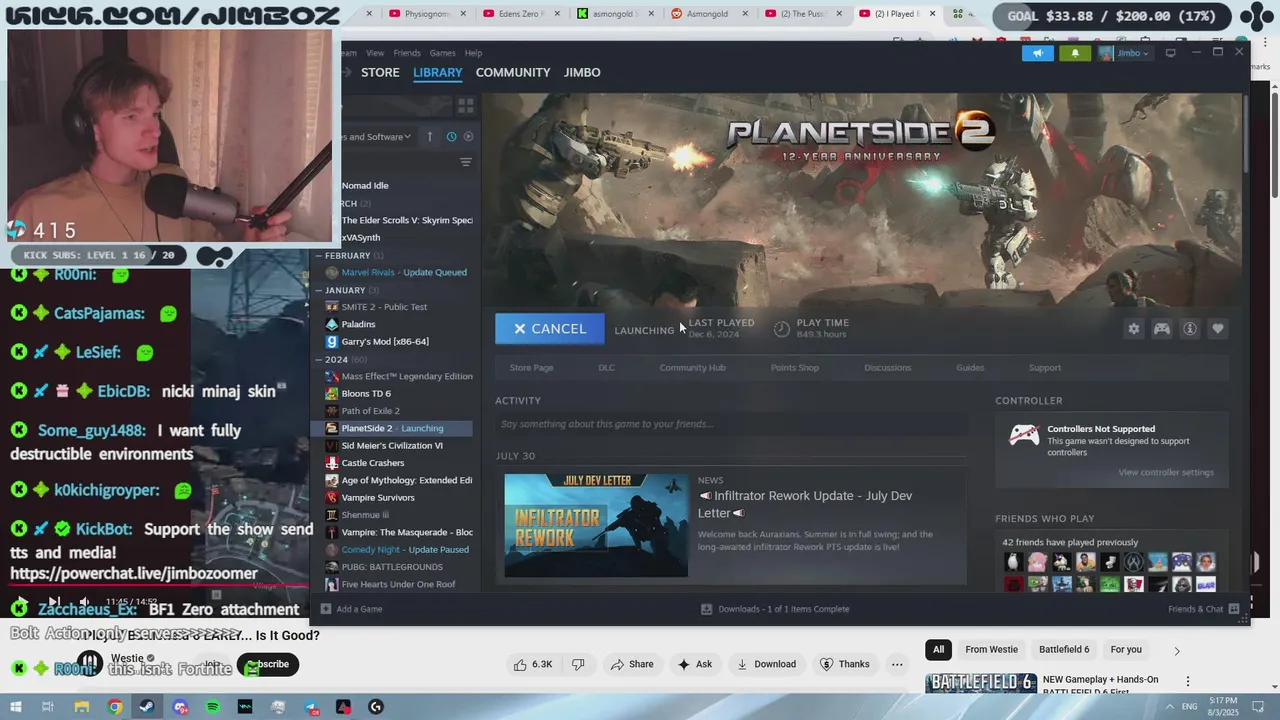
Task: Open the Games and Software dropdown
Action: pos(375,137)
